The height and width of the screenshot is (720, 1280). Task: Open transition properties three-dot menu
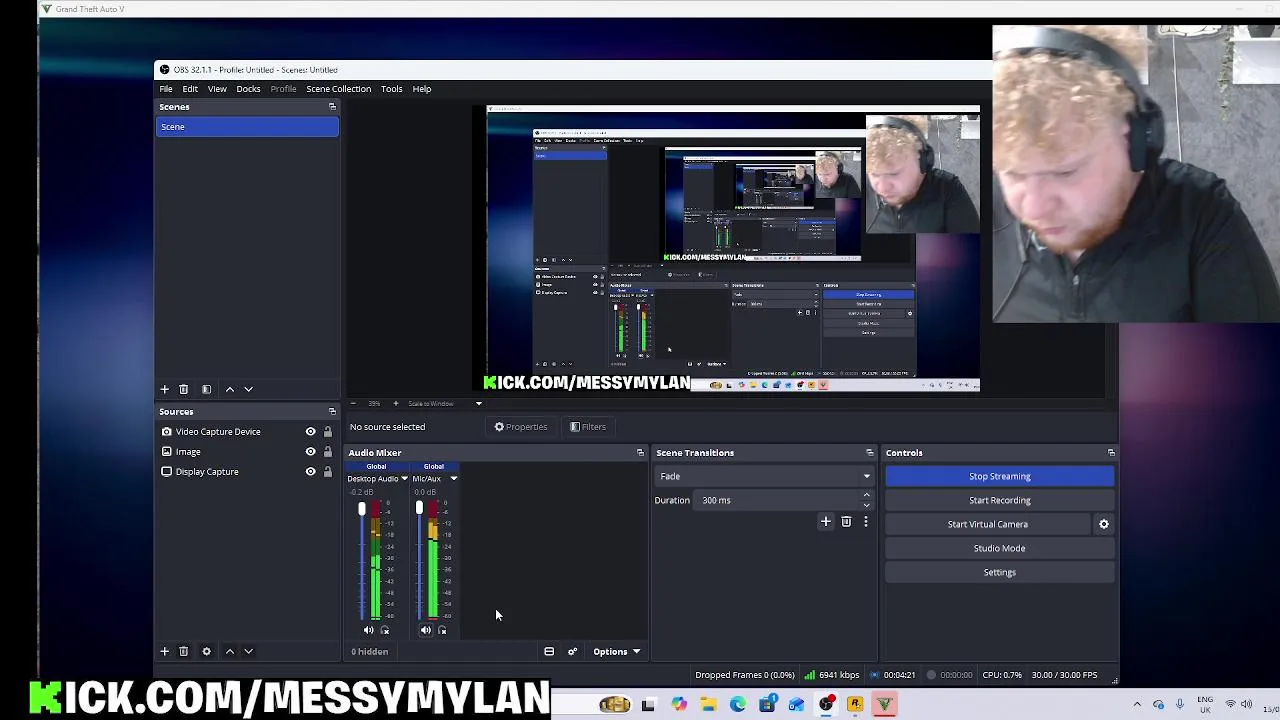click(865, 521)
